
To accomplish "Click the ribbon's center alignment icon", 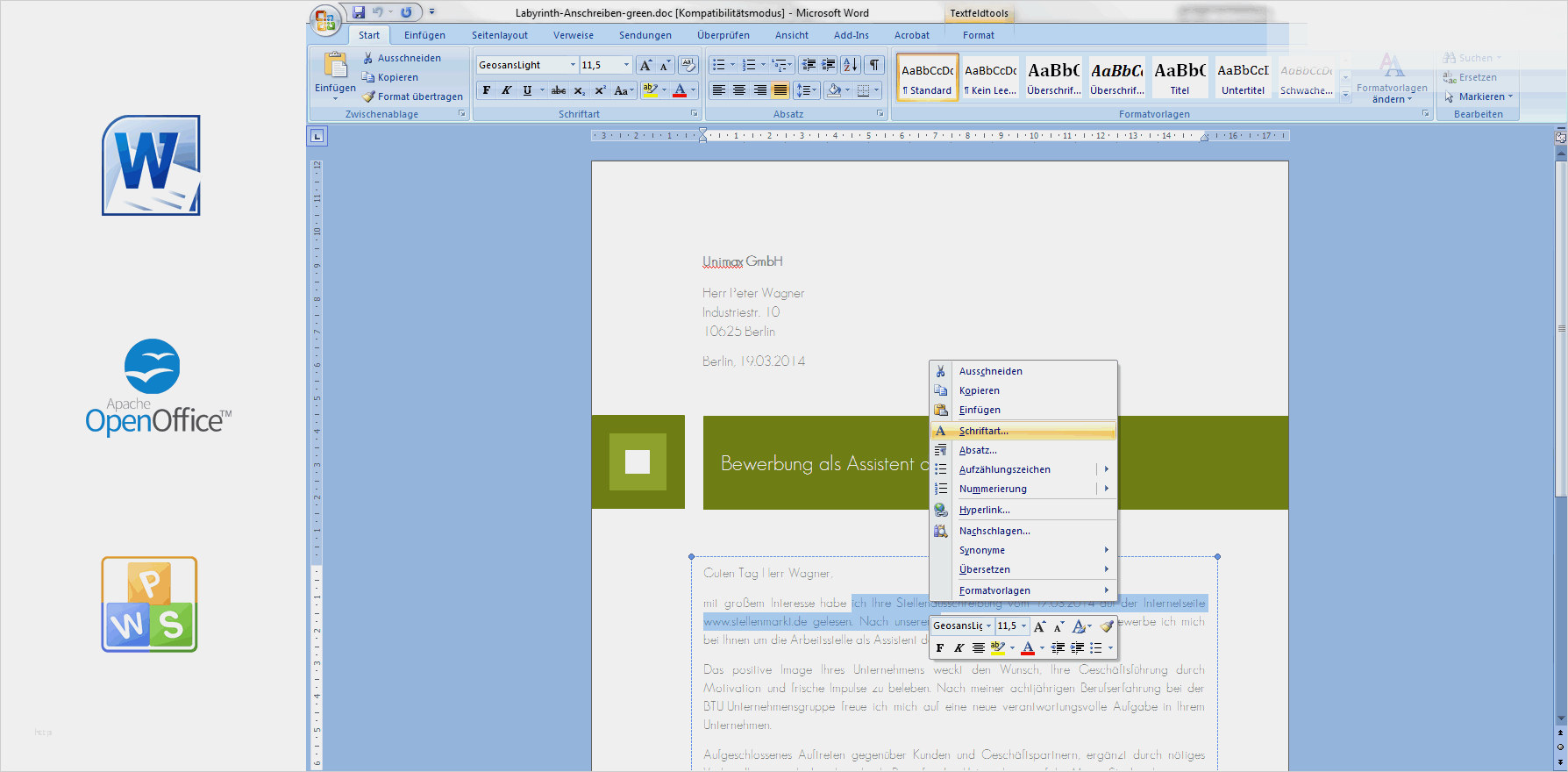I will [739, 90].
